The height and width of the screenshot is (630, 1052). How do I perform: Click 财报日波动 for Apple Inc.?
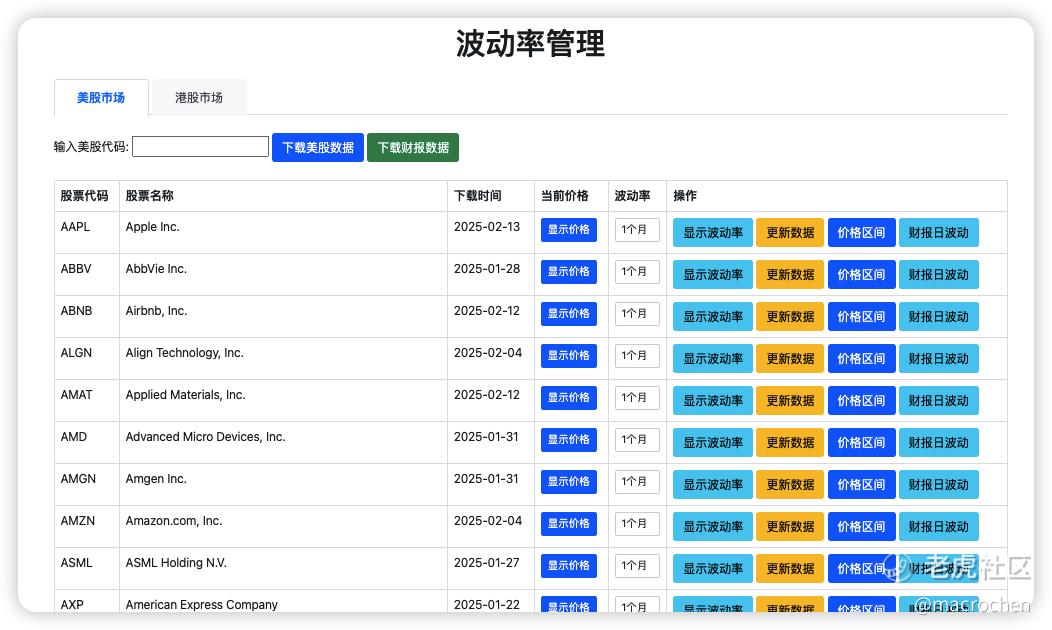[939, 233]
